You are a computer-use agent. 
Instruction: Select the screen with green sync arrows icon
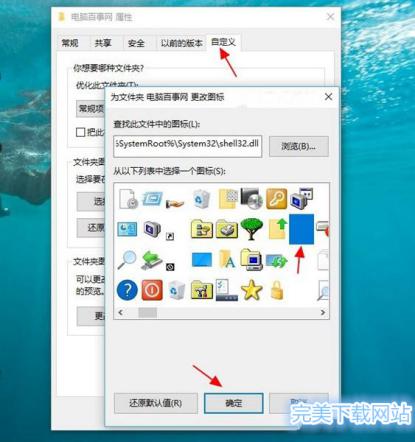[277, 261]
